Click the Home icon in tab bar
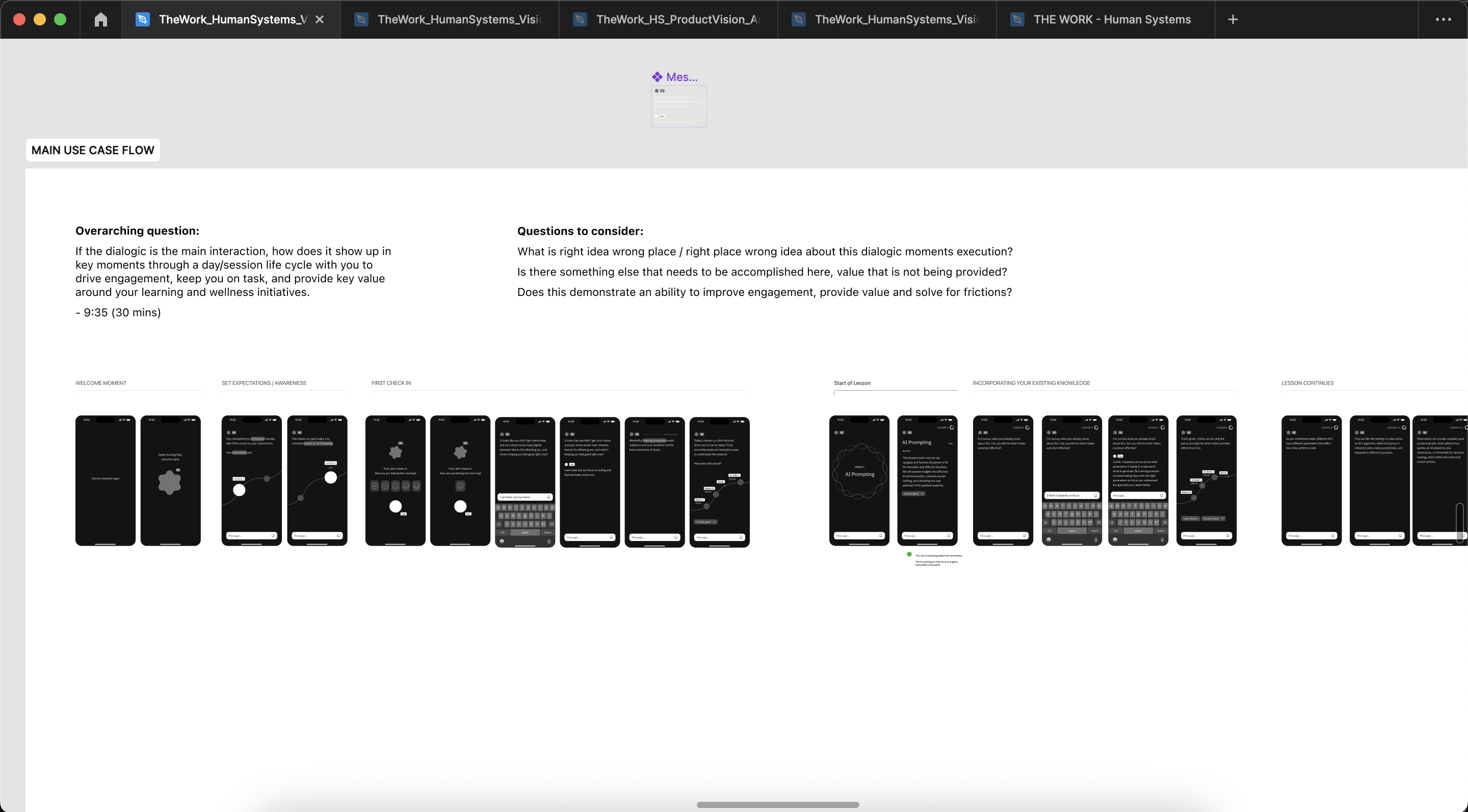Image resolution: width=1468 pixels, height=812 pixels. click(x=100, y=19)
